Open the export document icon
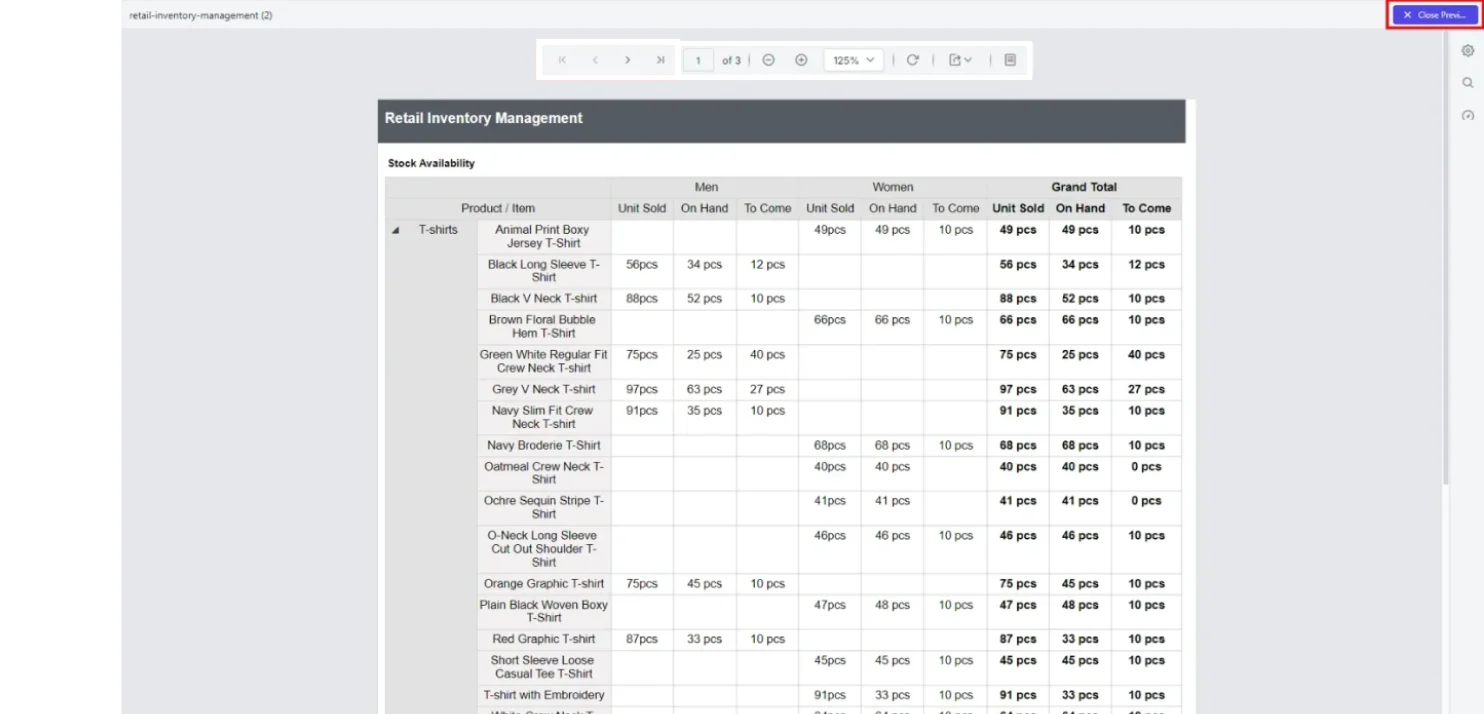The height and width of the screenshot is (714, 1484). (x=954, y=59)
